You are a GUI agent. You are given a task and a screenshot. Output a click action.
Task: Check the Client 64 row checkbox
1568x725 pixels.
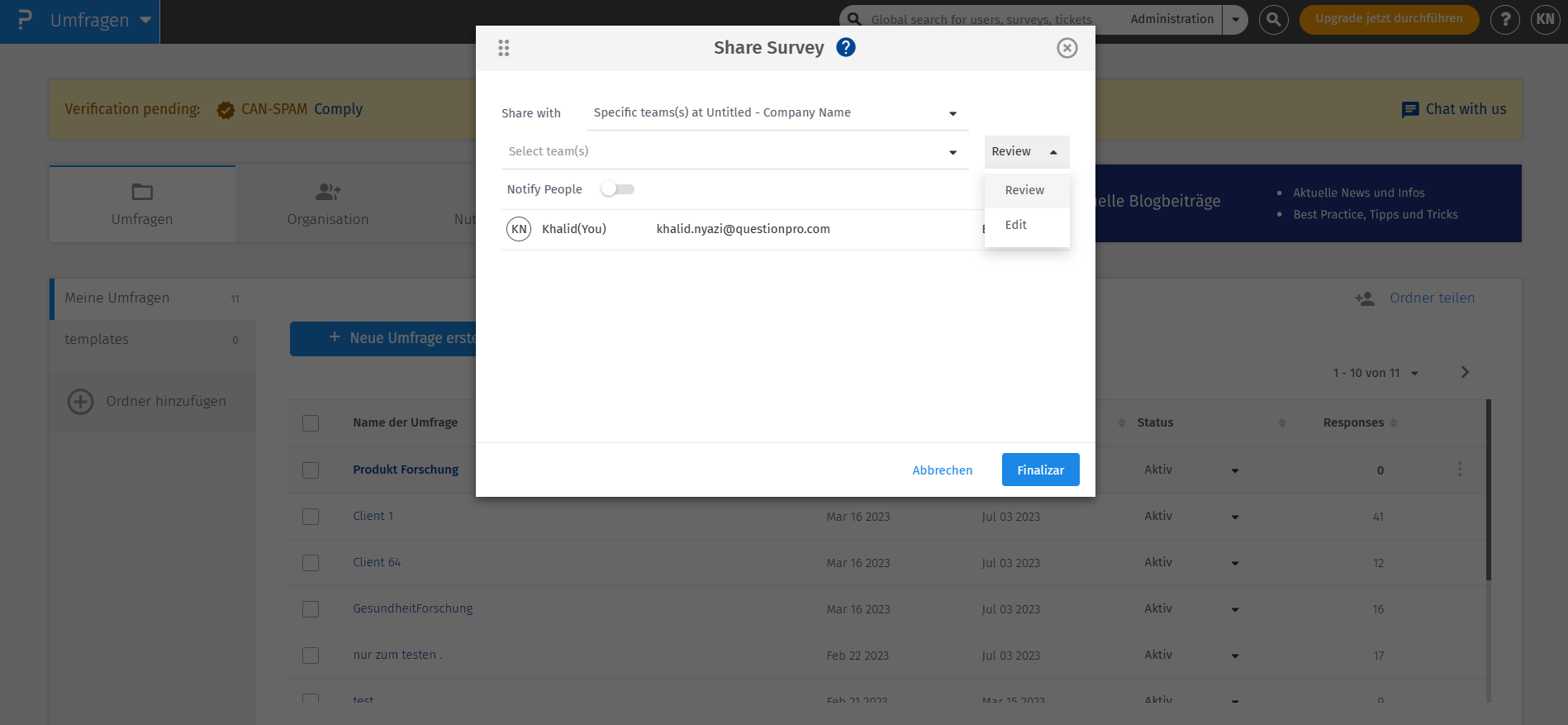(311, 563)
